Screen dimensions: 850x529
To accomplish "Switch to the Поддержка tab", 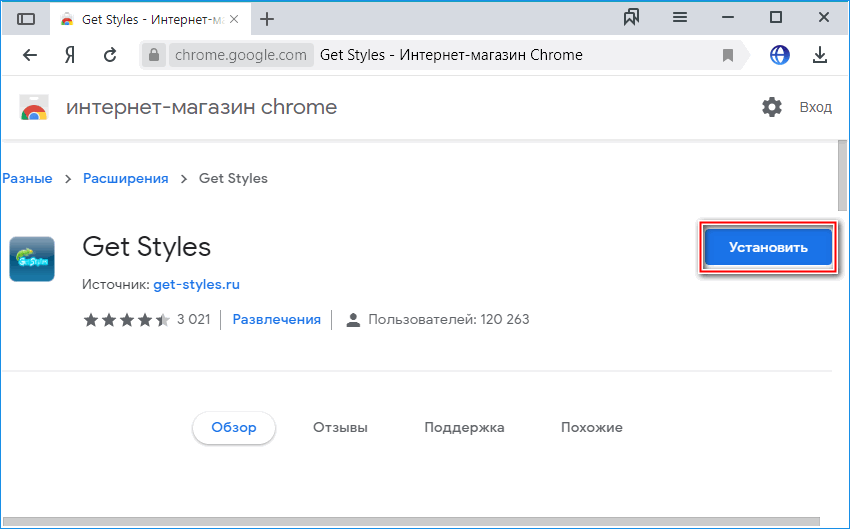I will pos(464,427).
